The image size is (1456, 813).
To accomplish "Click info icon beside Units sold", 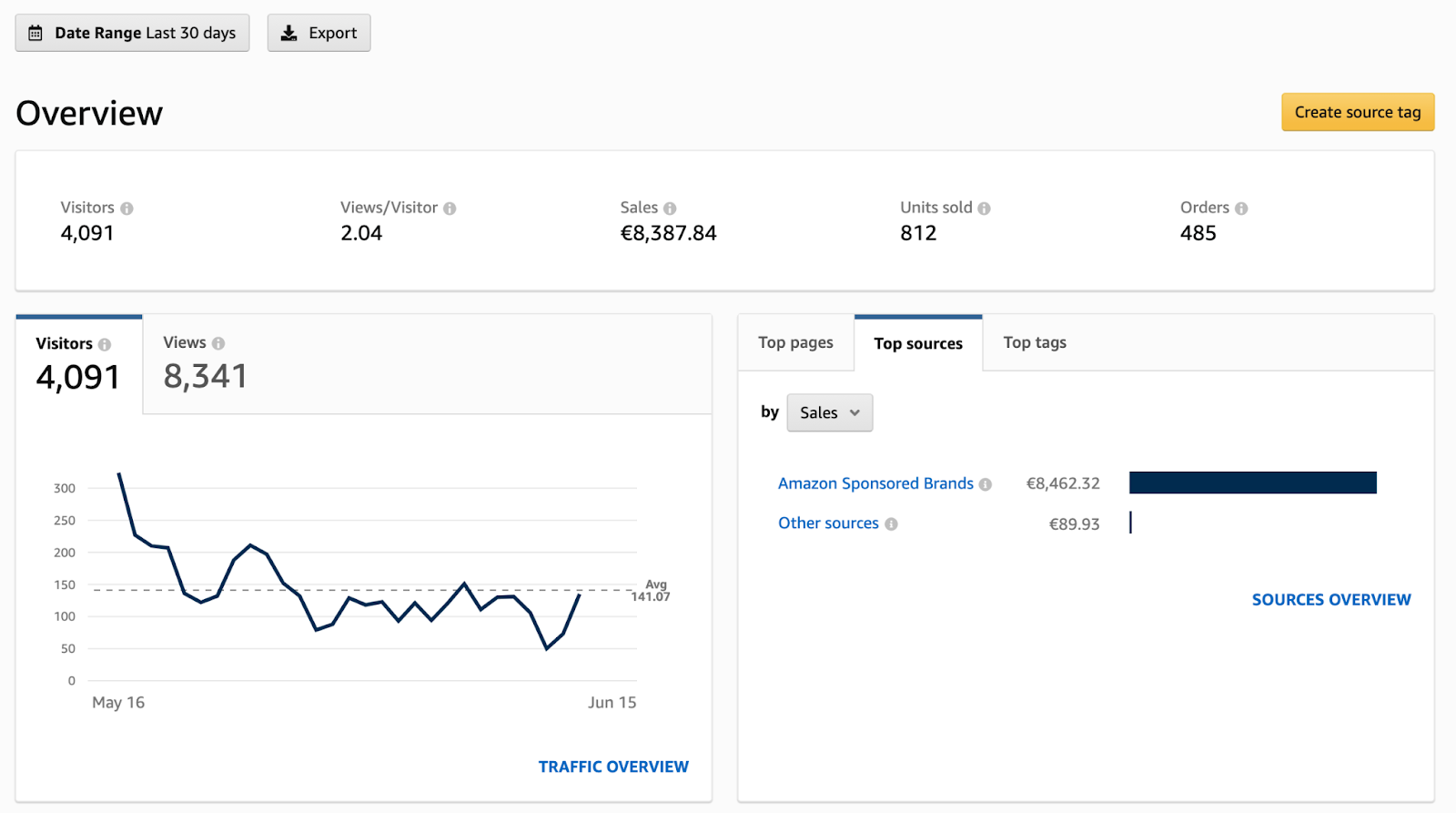I will tap(984, 208).
